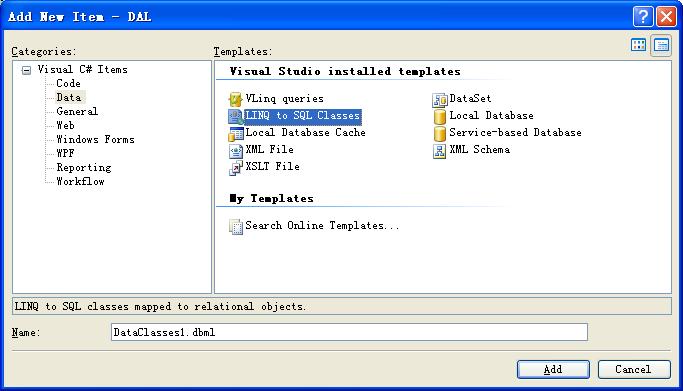Switch to large icons view
Viewport: 683px width, 391px height.
coord(639,44)
